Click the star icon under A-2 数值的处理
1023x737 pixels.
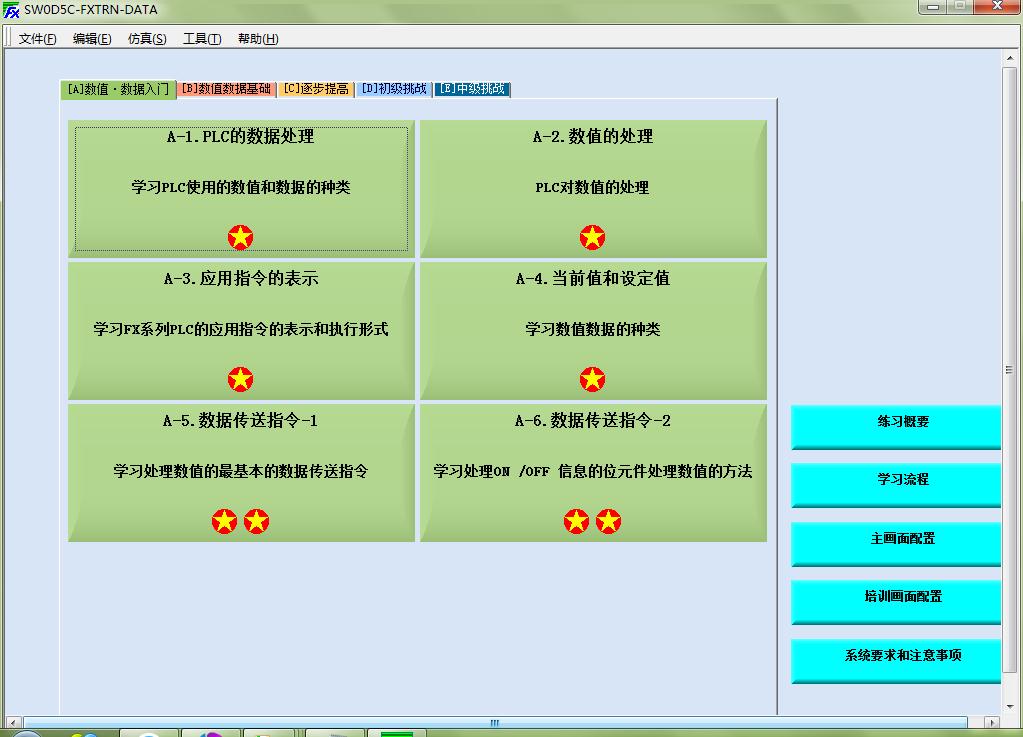click(x=592, y=237)
